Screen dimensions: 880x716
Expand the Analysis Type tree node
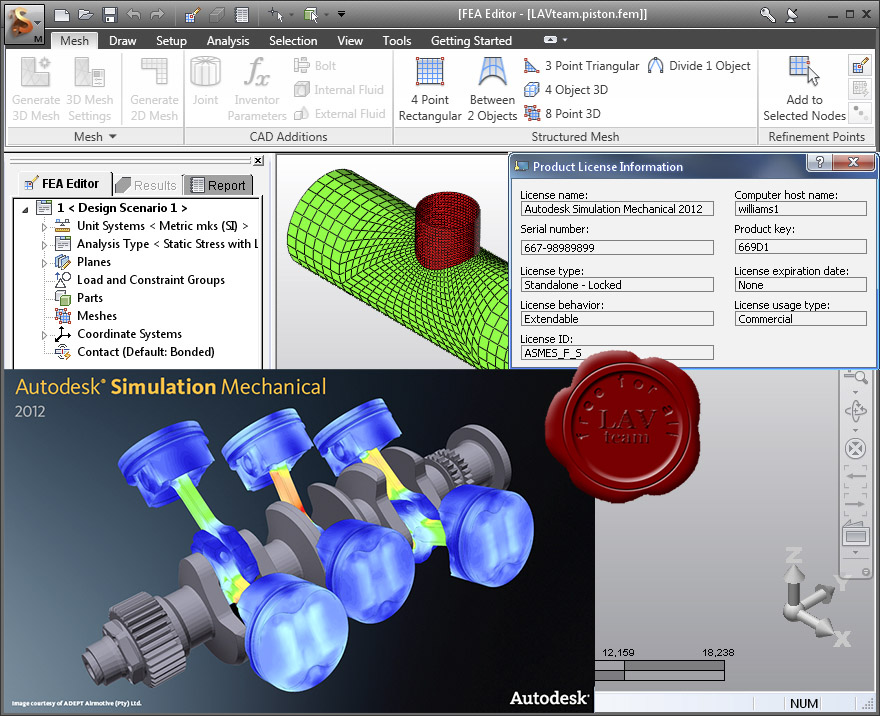click(44, 245)
